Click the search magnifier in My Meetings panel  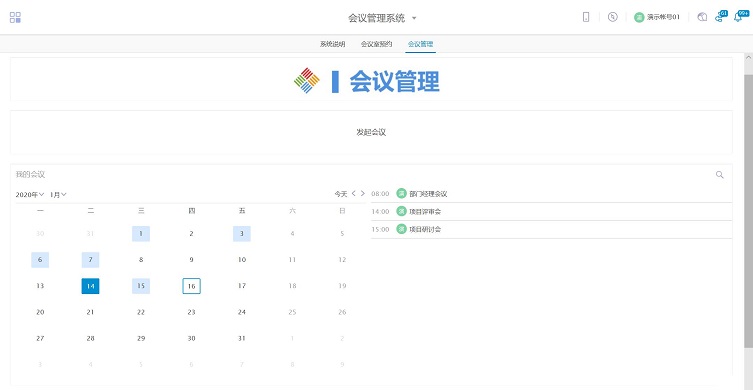point(719,175)
